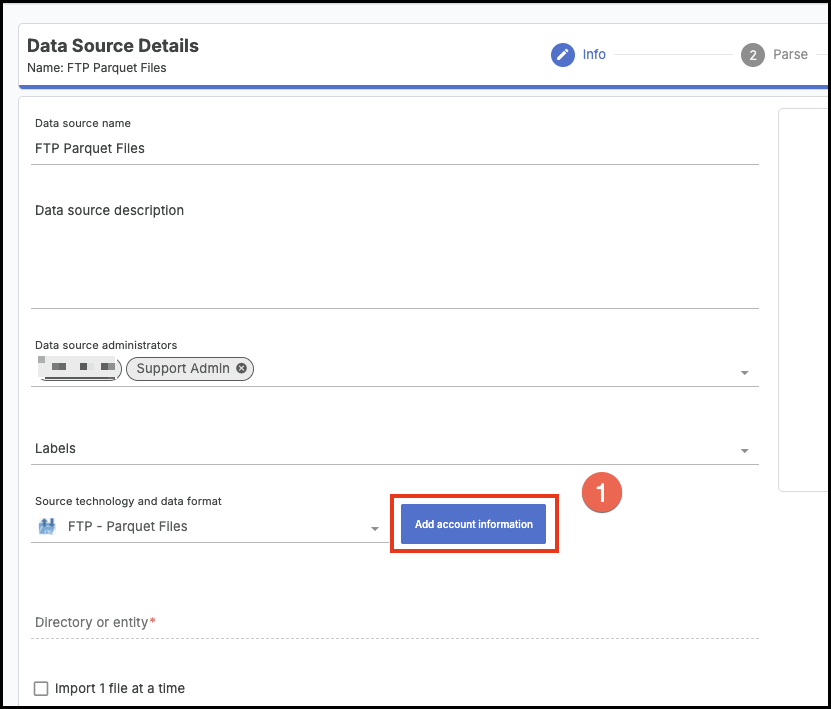Switch to the Info step label

(x=594, y=55)
